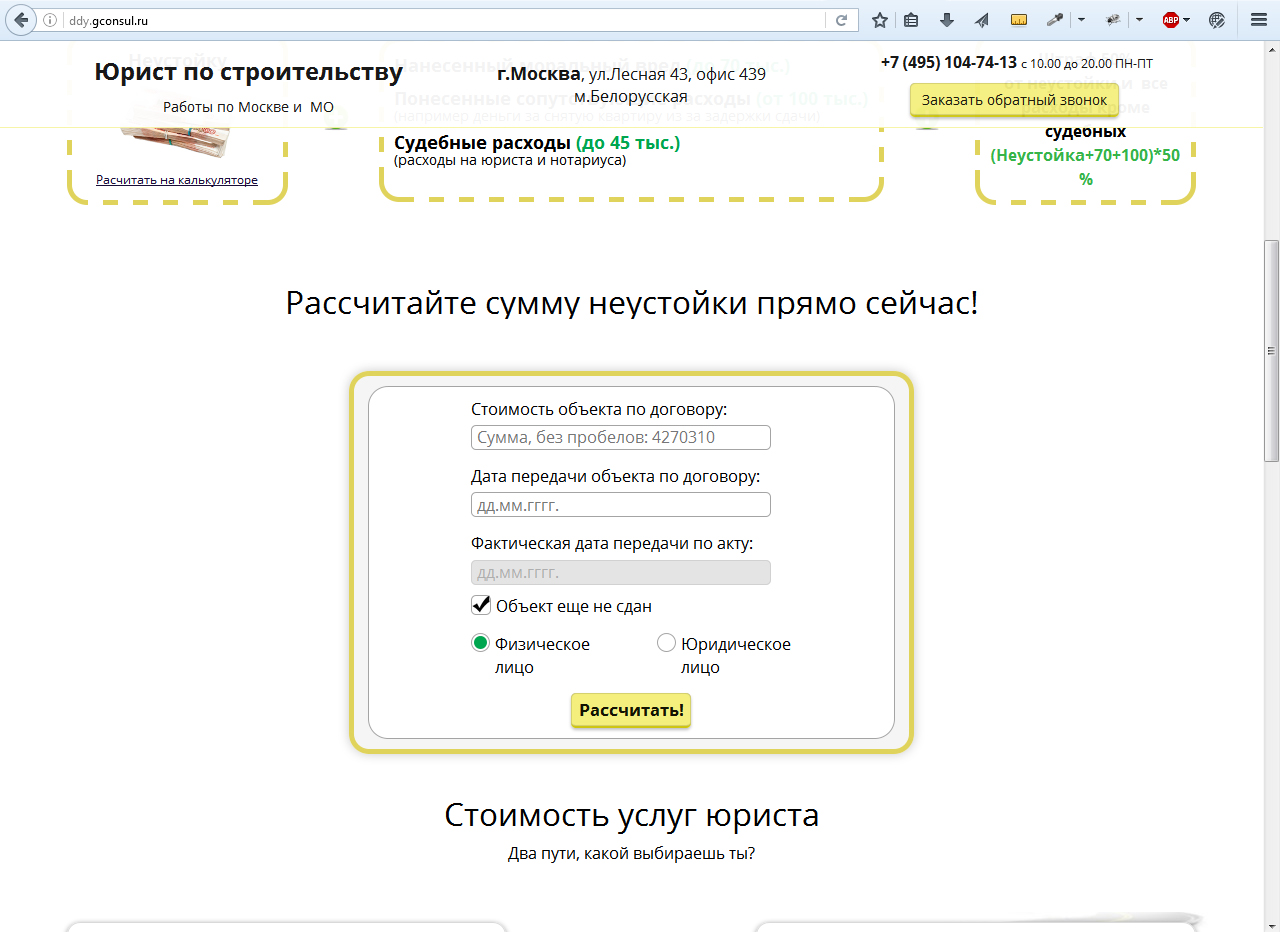The image size is (1280, 932).
Task: Expand the eyedropper dropdown arrow
Action: pos(1081,20)
